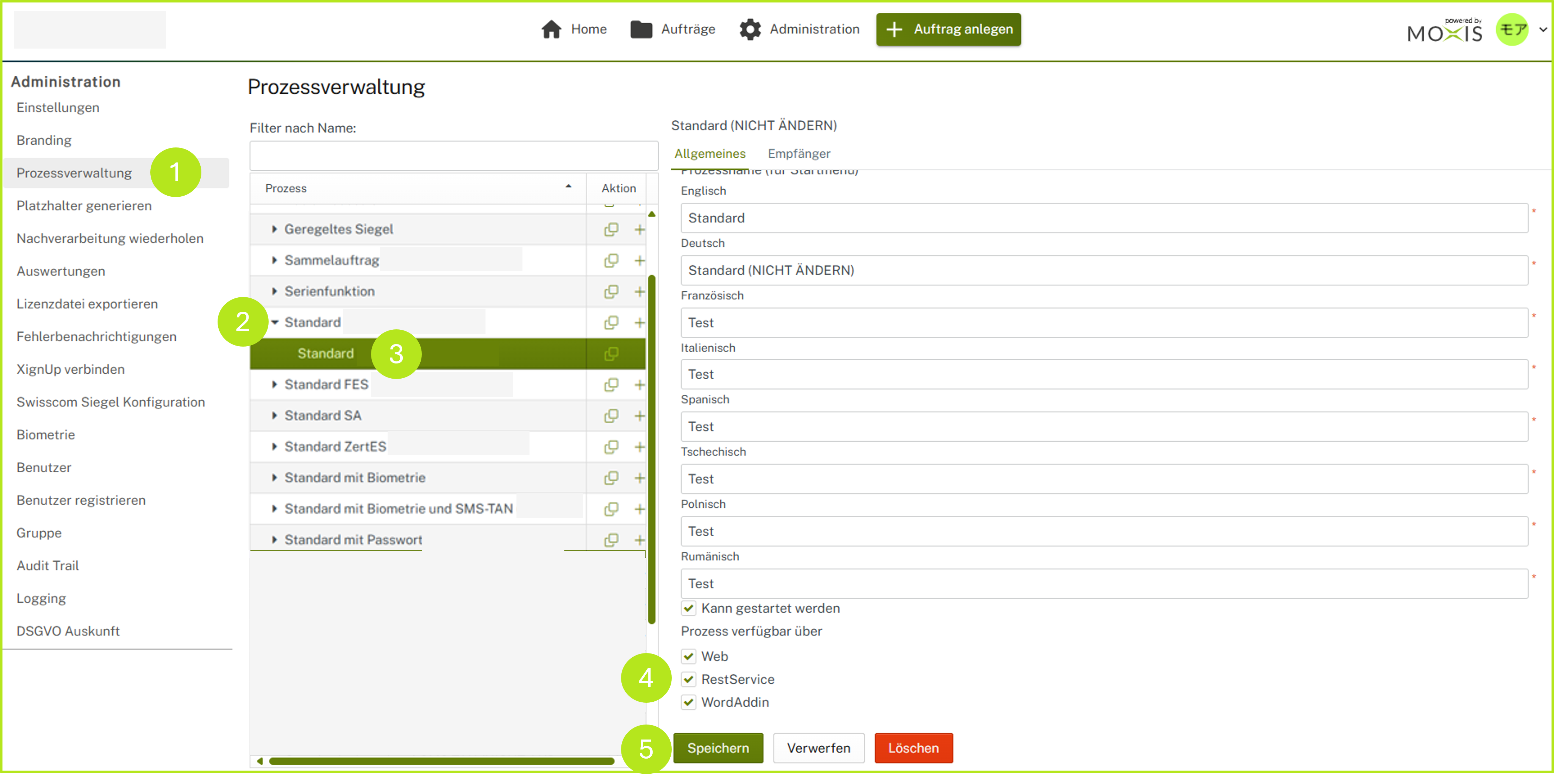Add a subprocess to Standard FES with the plus icon
1554x784 pixels.
click(639, 385)
